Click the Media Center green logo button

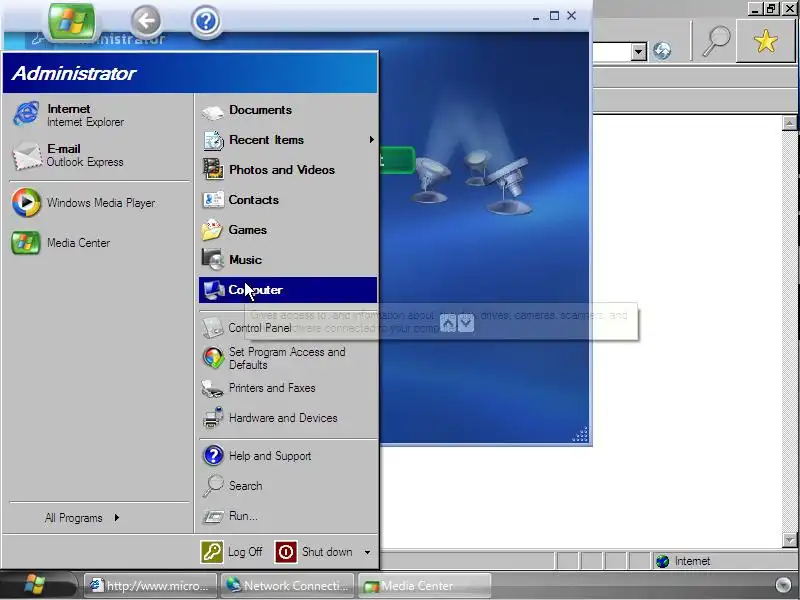pyautogui.click(x=71, y=21)
